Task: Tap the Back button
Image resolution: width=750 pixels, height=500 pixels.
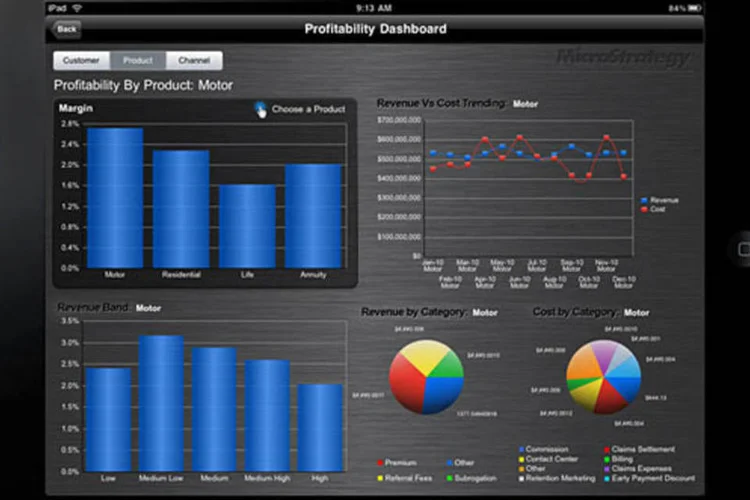Action: click(x=66, y=29)
